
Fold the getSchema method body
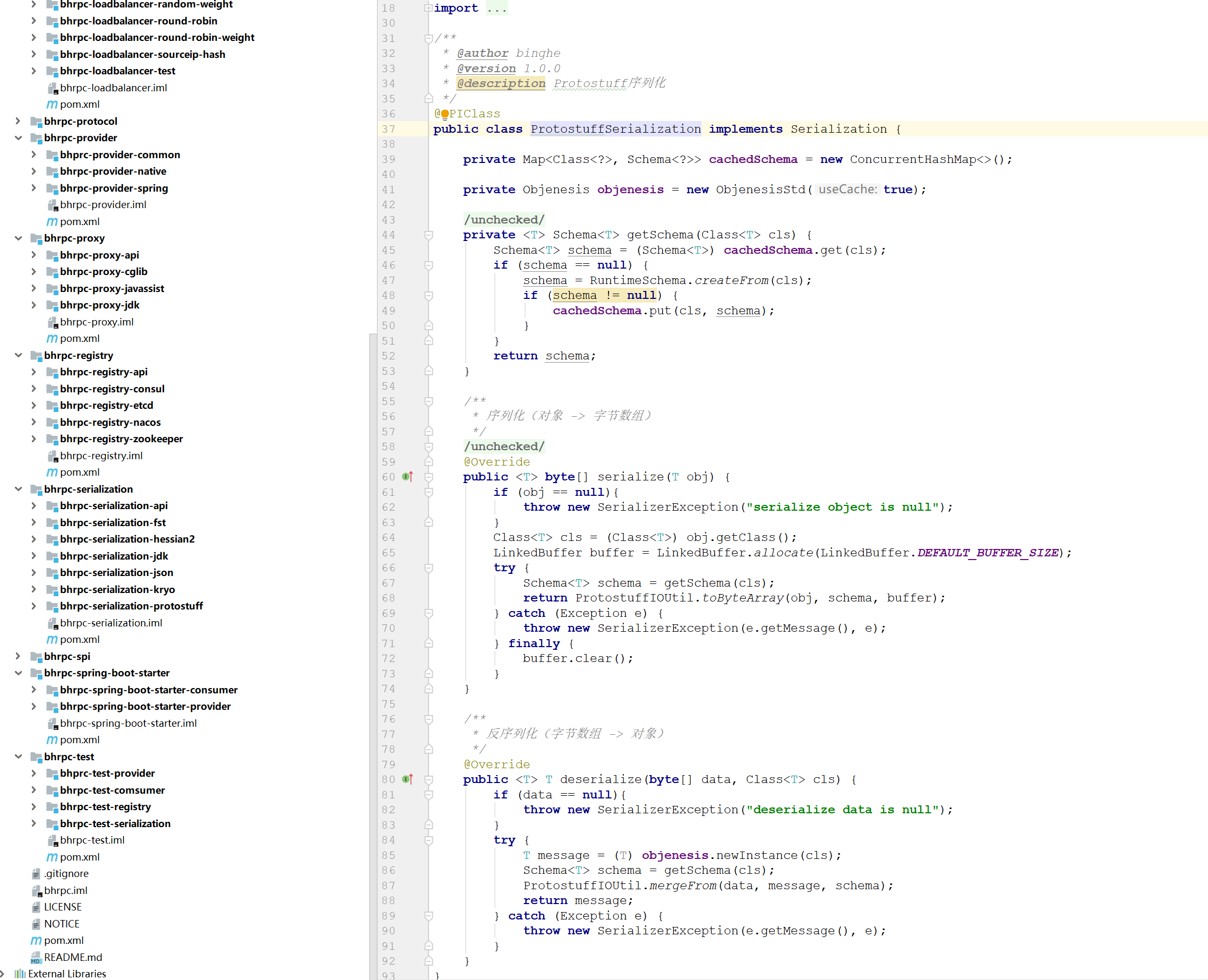[429, 235]
